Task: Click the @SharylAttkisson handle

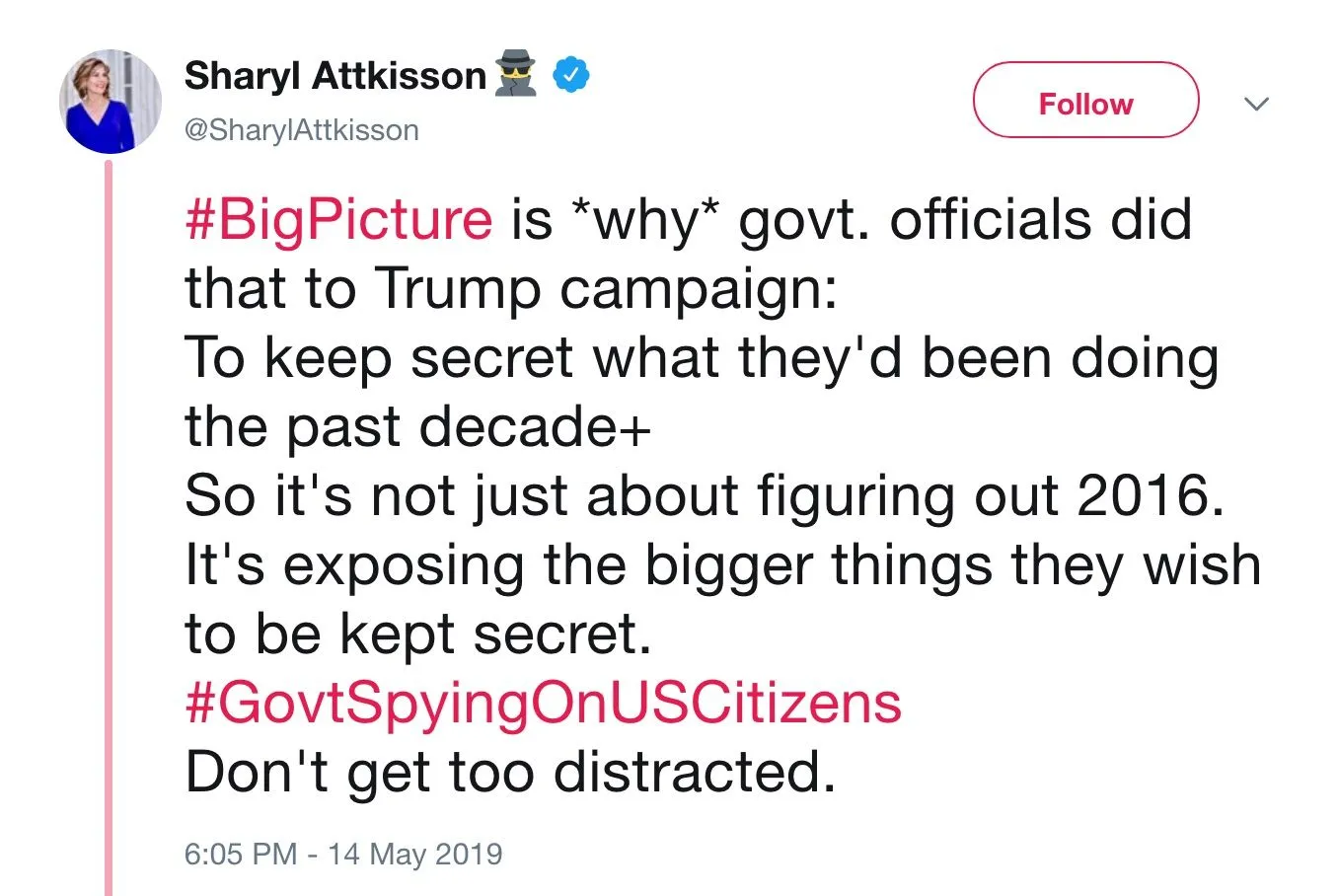Action: (x=301, y=130)
